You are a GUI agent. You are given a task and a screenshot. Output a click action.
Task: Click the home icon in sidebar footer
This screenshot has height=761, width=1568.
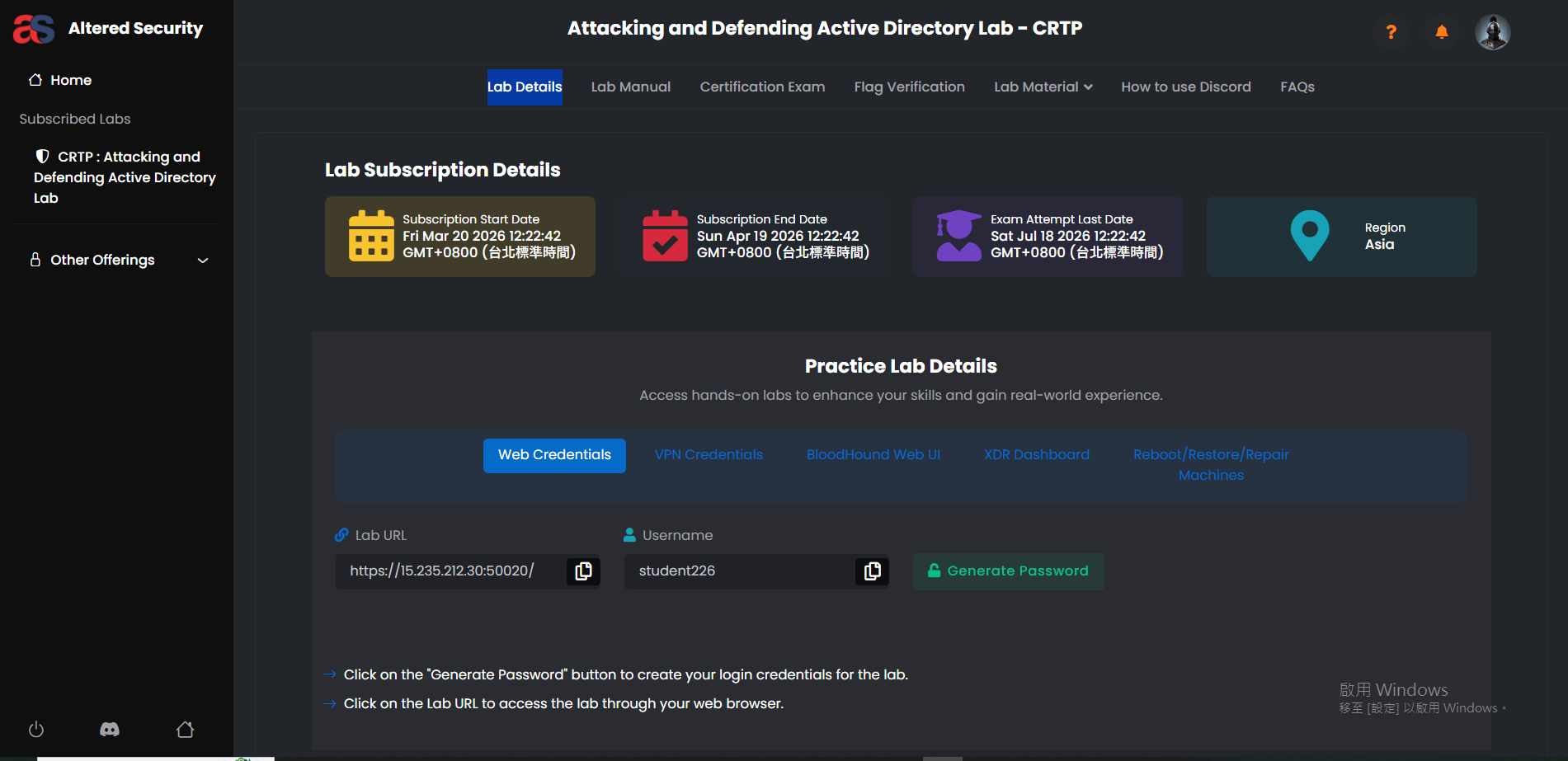[x=185, y=730]
